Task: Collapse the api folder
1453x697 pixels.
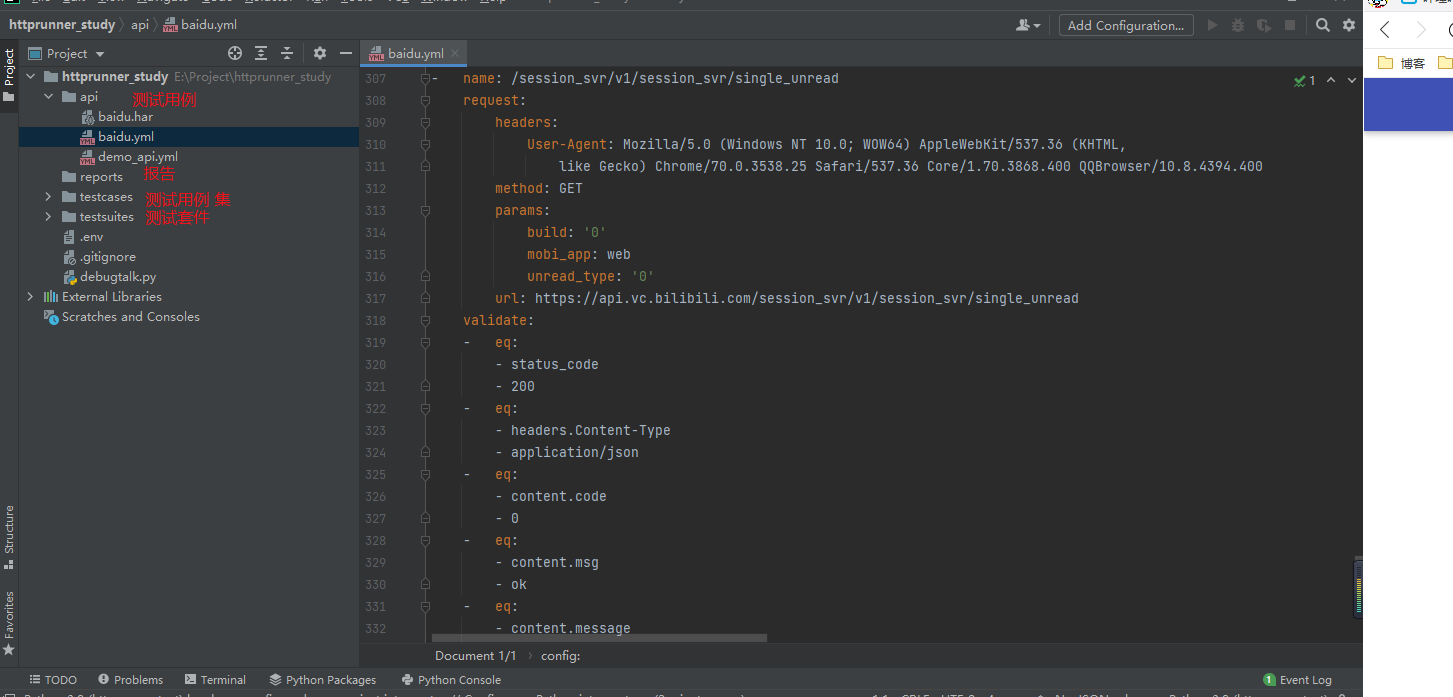Action: (48, 97)
